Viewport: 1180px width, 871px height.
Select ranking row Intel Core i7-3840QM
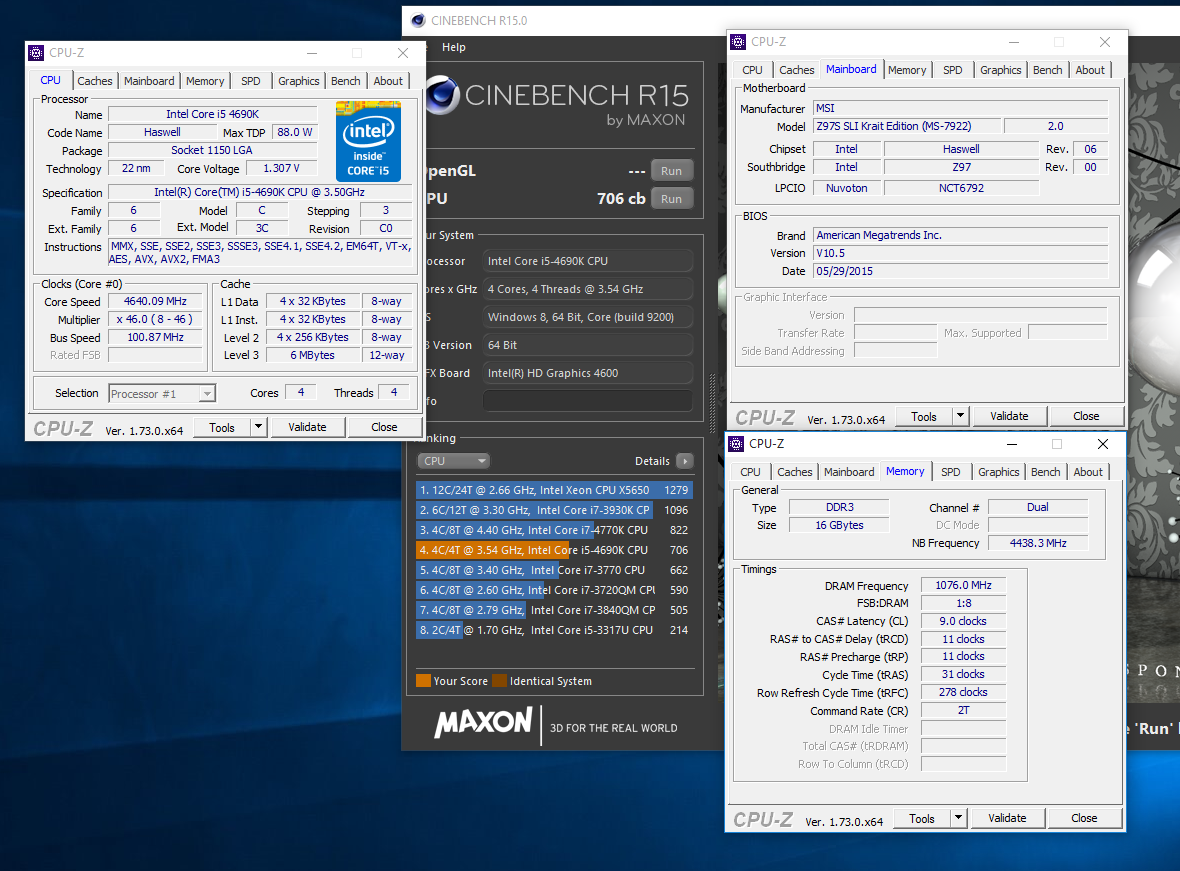point(554,610)
